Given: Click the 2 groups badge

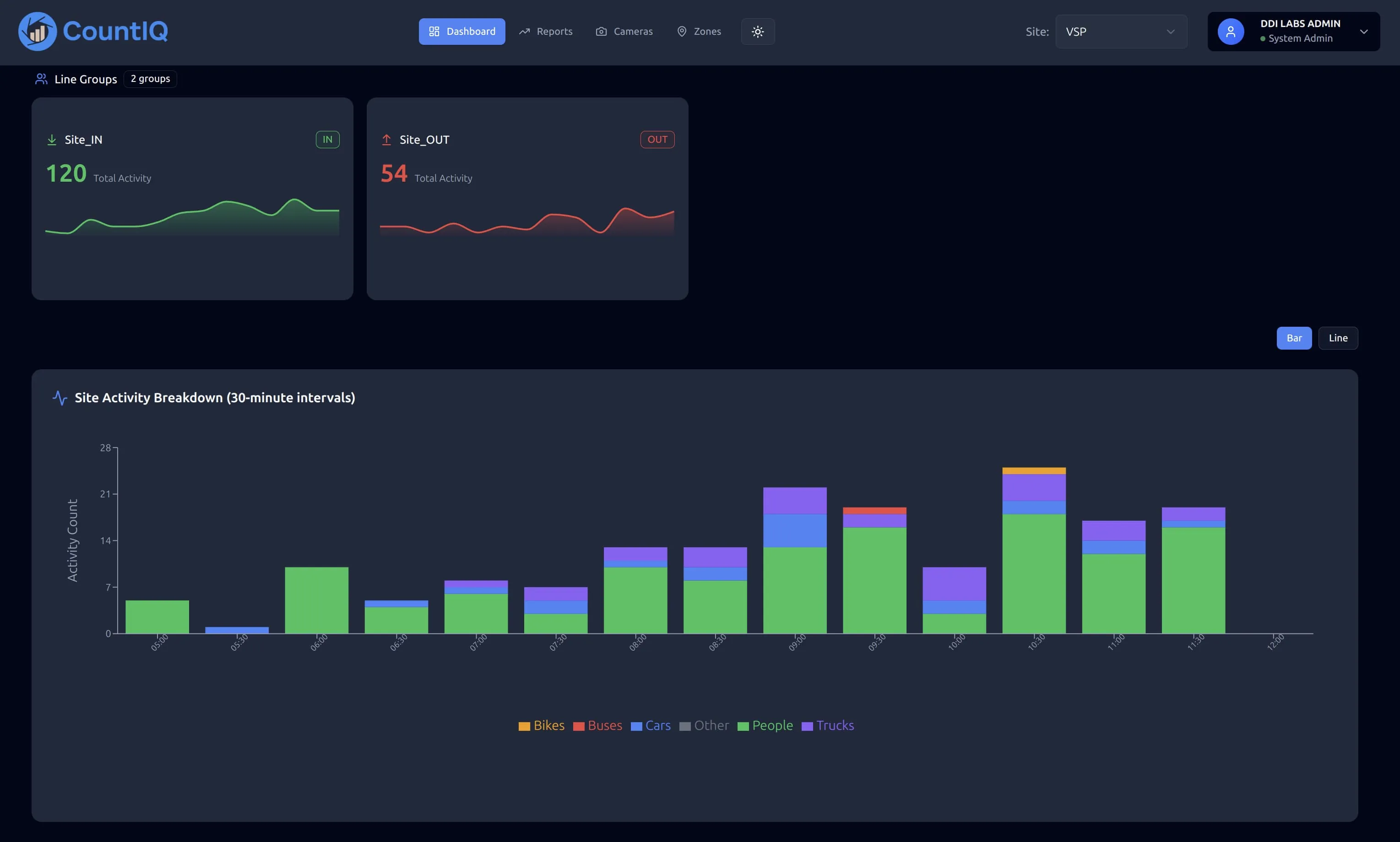Looking at the screenshot, I should (149, 78).
